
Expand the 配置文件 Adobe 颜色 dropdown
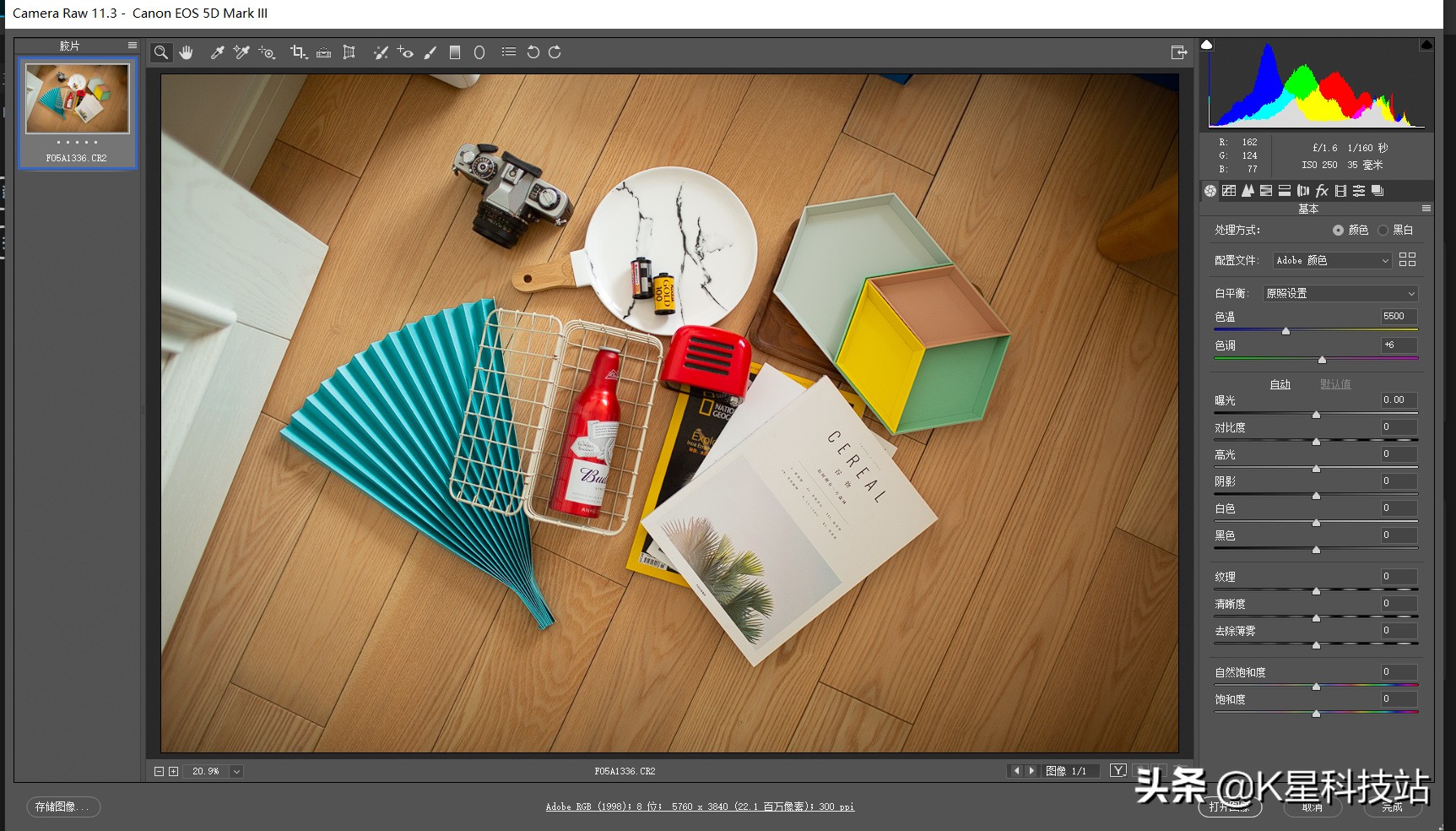[x=1331, y=260]
